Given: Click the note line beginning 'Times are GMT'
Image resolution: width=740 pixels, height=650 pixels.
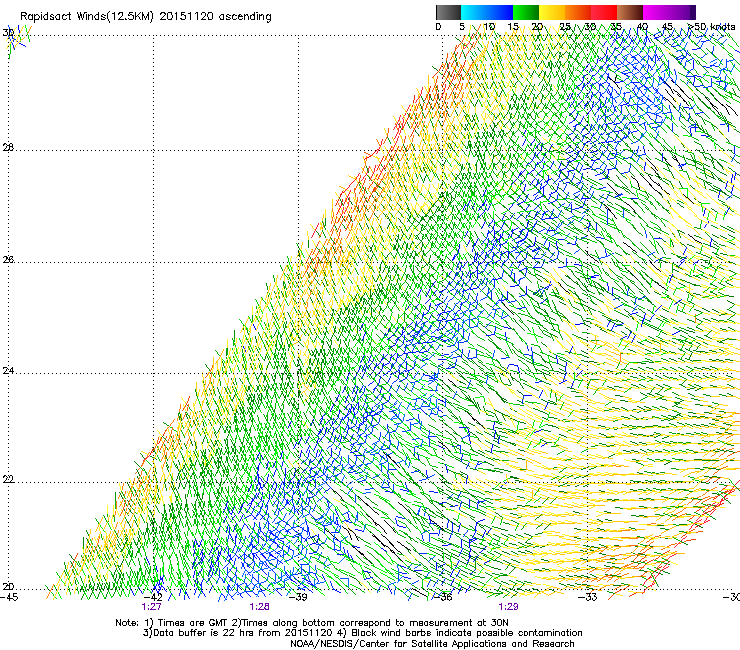Looking at the screenshot, I should coord(311,623).
